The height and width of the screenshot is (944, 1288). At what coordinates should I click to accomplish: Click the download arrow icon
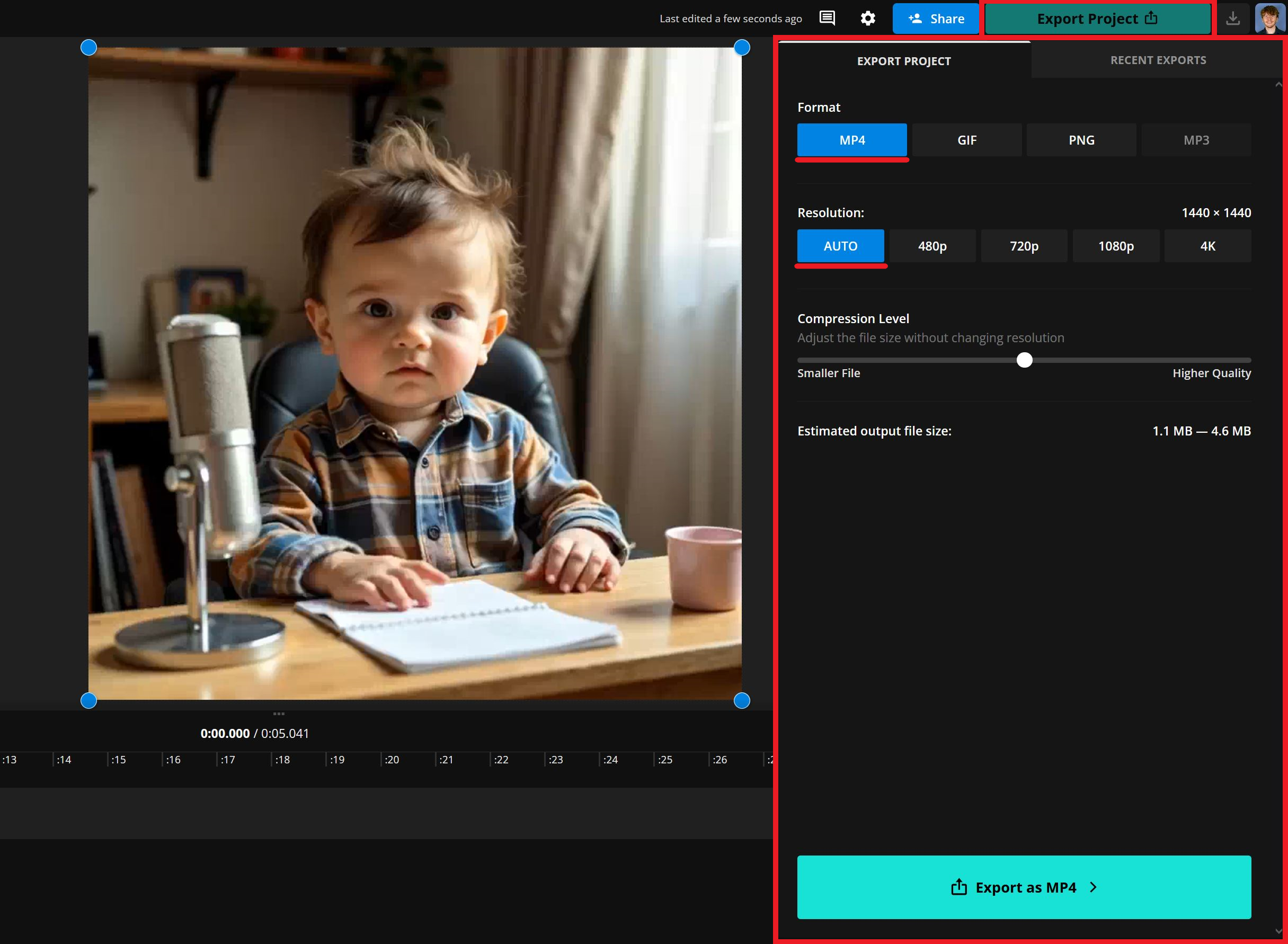pyautogui.click(x=1232, y=19)
